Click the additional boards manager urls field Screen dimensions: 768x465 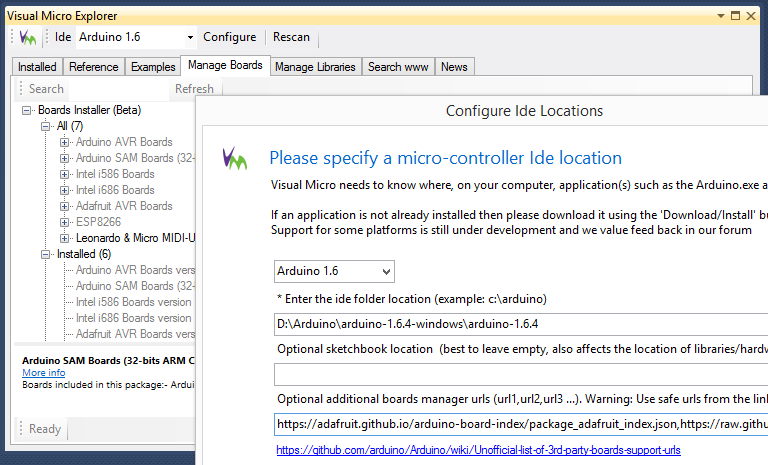coord(521,424)
